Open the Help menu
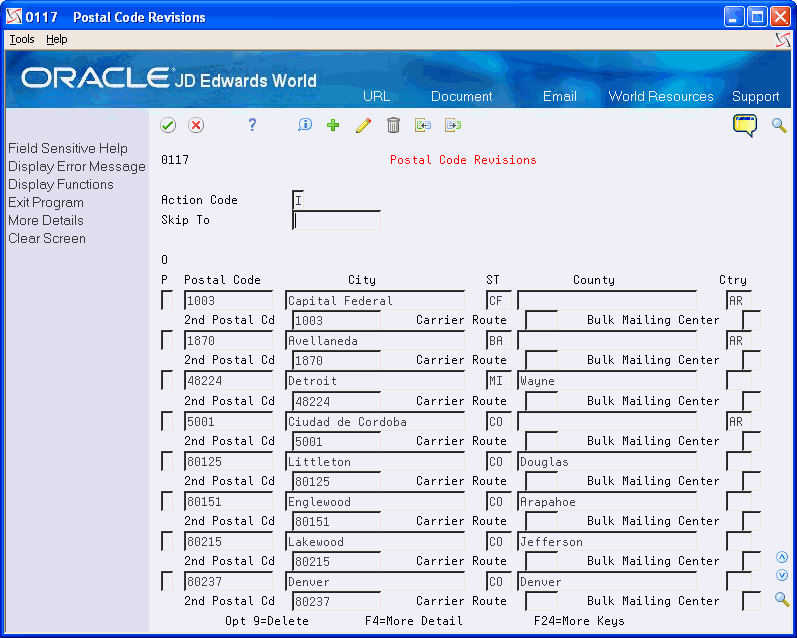 56,39
